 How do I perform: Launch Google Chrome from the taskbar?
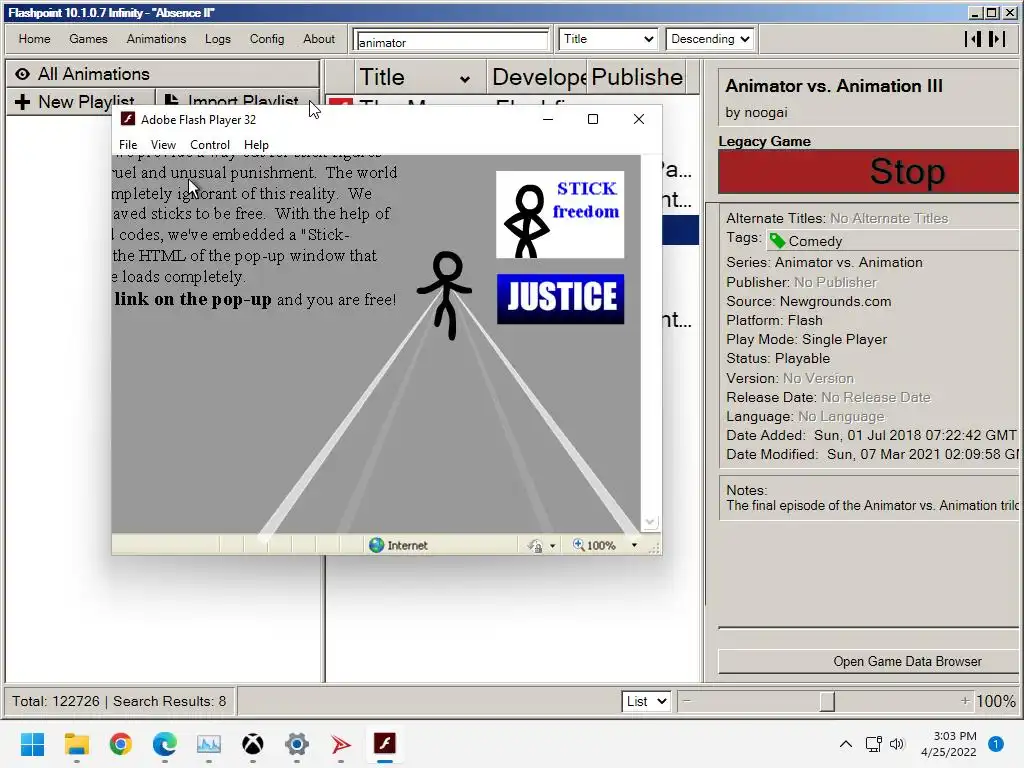(x=120, y=744)
